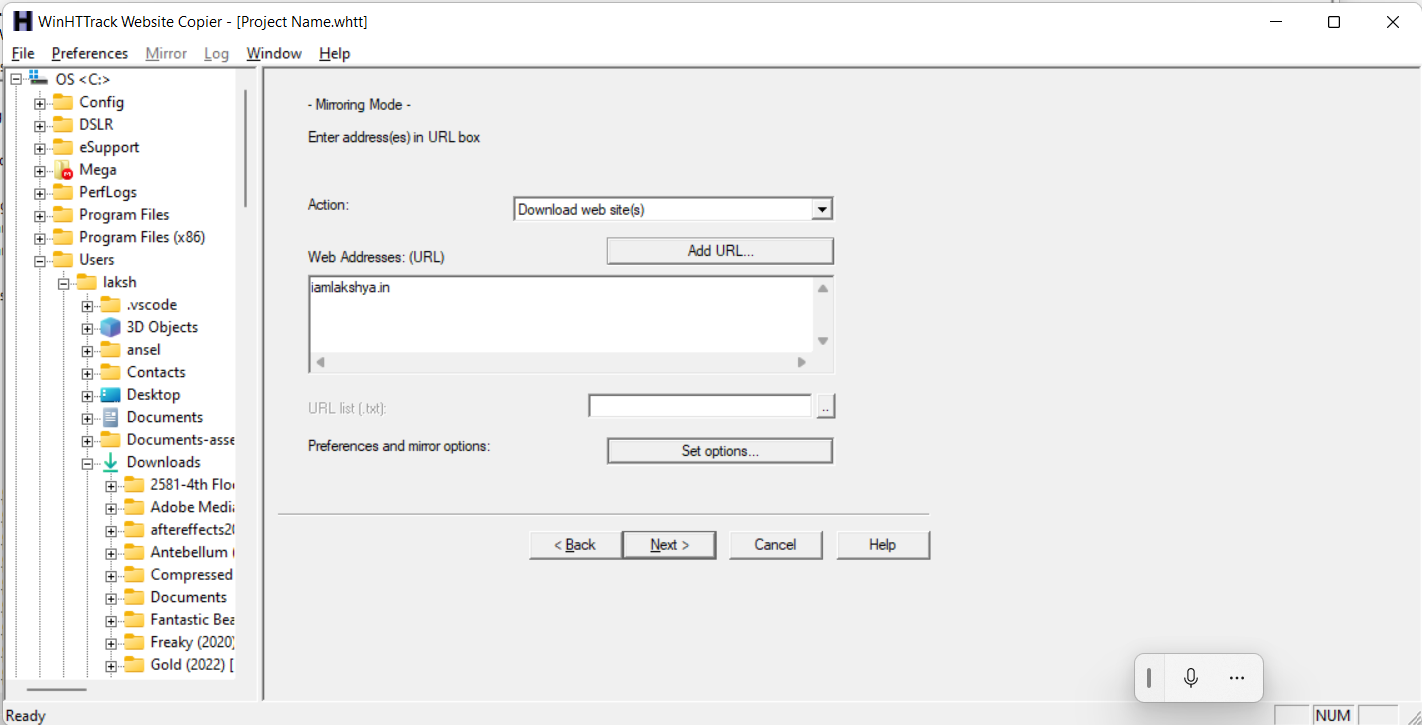Screen dimensions: 1422x725
Task: Click the Compressed folder icon
Action: point(134,575)
